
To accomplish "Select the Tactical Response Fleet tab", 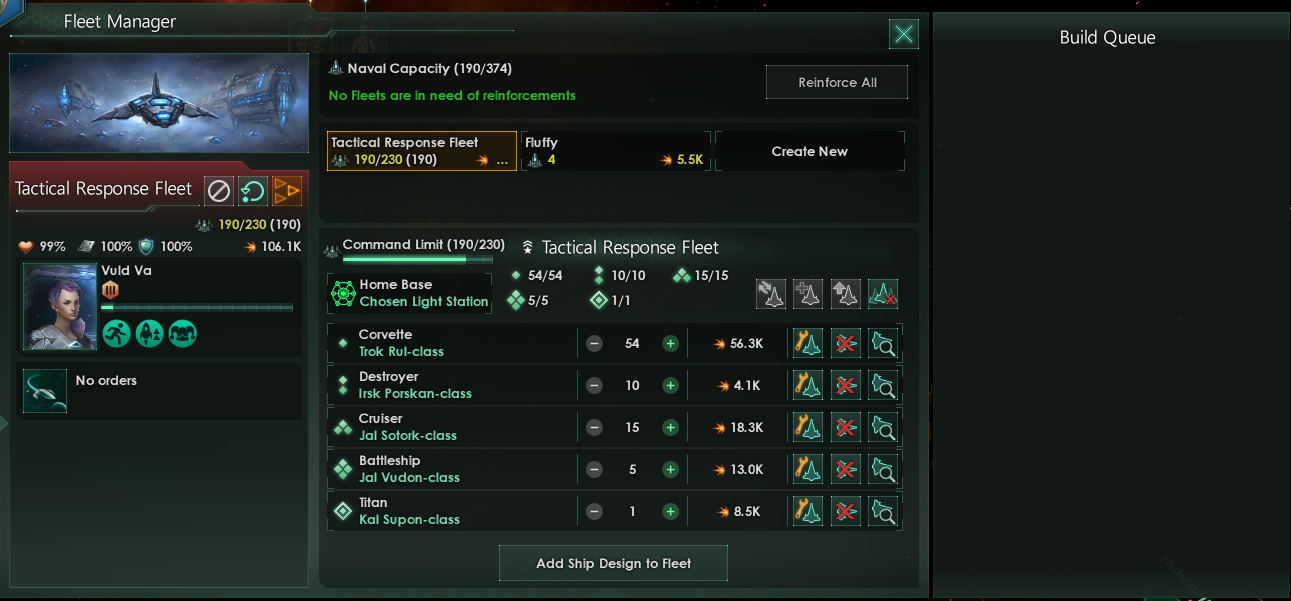I will (421, 151).
